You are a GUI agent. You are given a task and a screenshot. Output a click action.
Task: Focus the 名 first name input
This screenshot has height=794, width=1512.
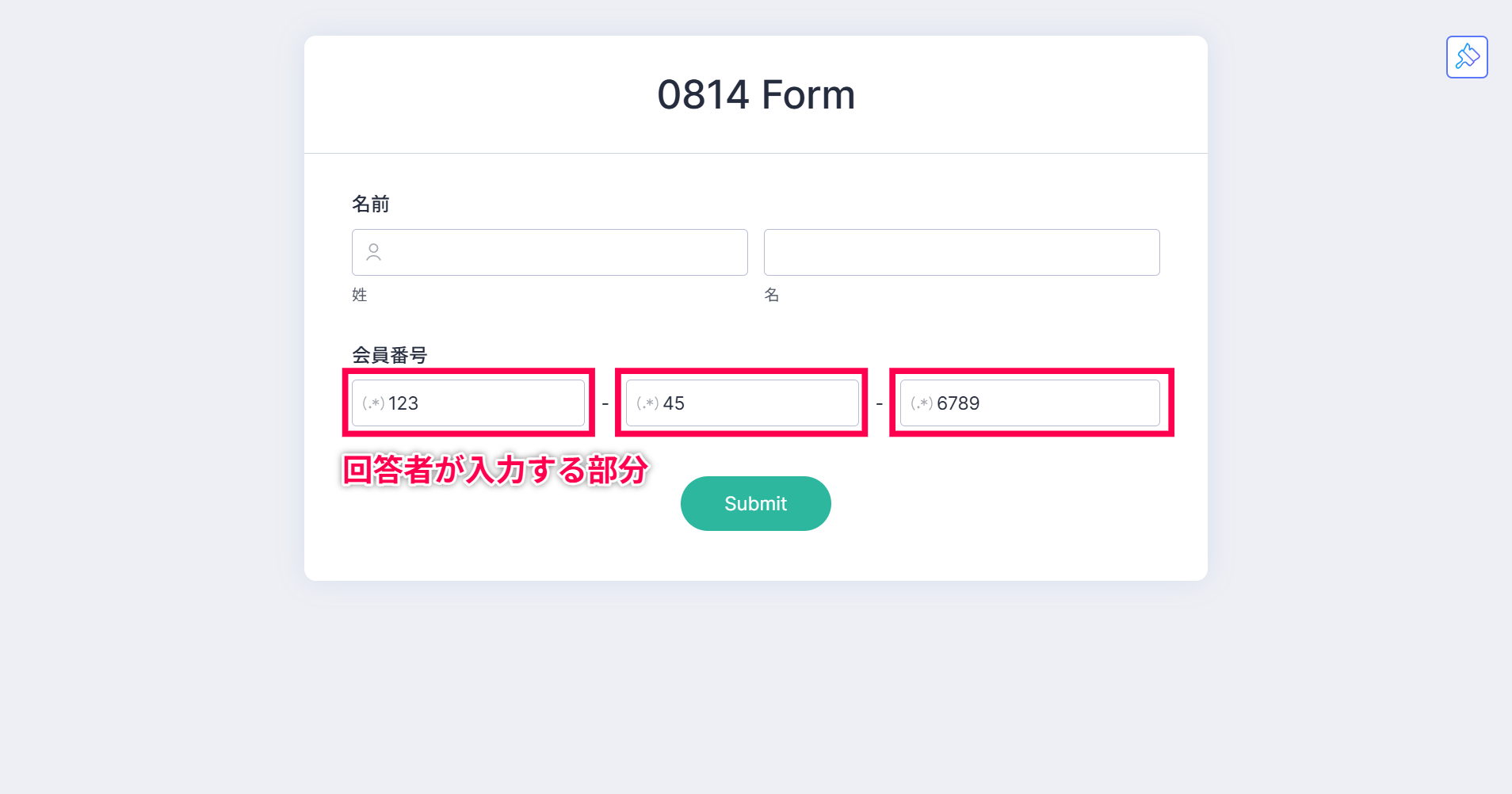pyautogui.click(x=962, y=252)
